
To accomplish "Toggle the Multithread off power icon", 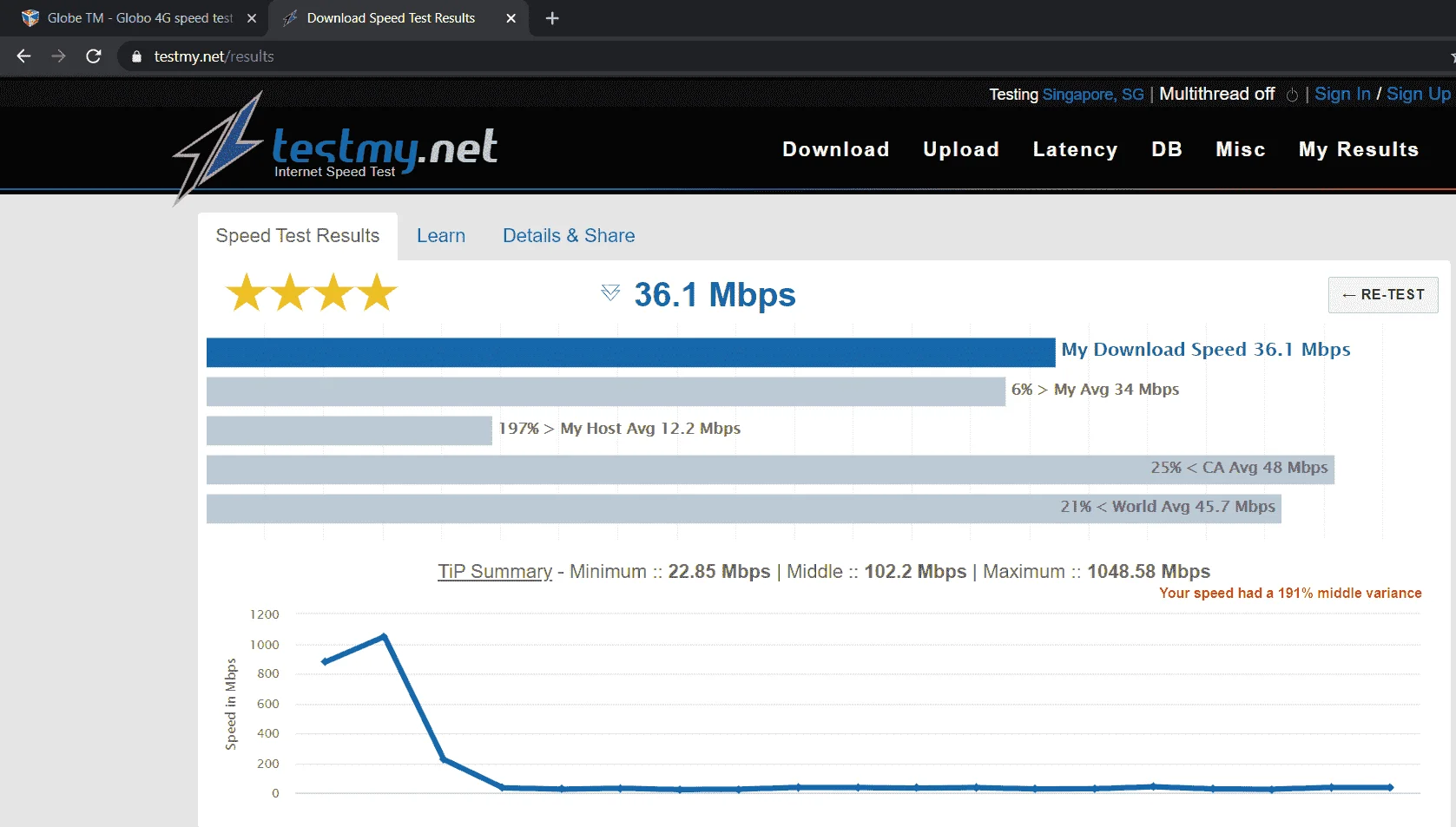I will (x=1292, y=95).
